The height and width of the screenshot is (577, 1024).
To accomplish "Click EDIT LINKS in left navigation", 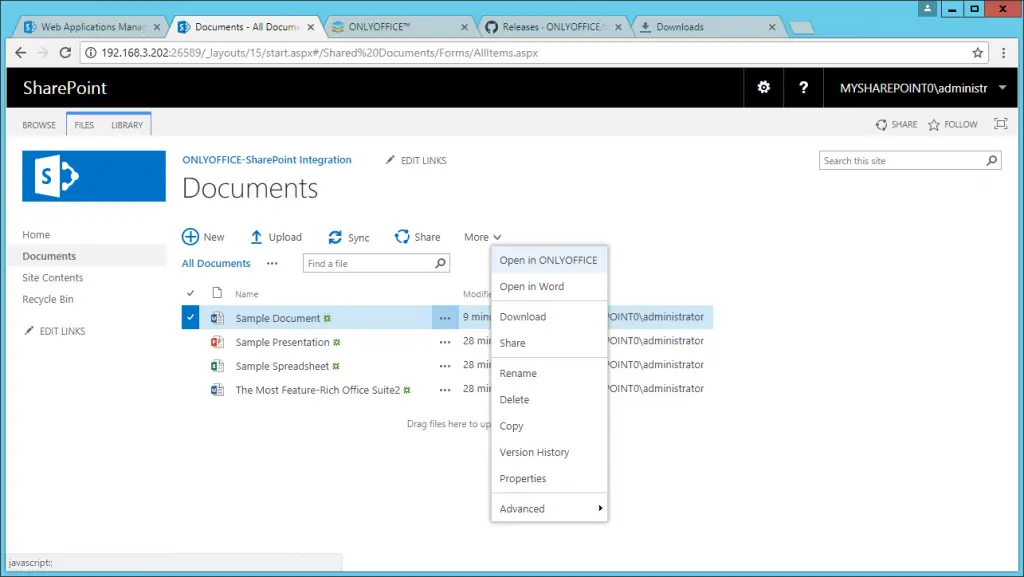I will [x=55, y=331].
